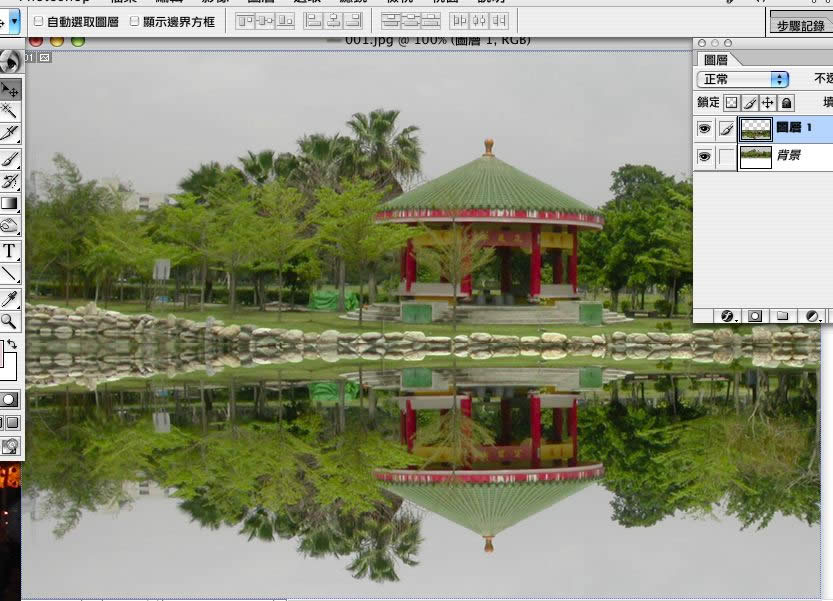
Task: Switch to the 圖層 panel tab
Action: point(715,60)
